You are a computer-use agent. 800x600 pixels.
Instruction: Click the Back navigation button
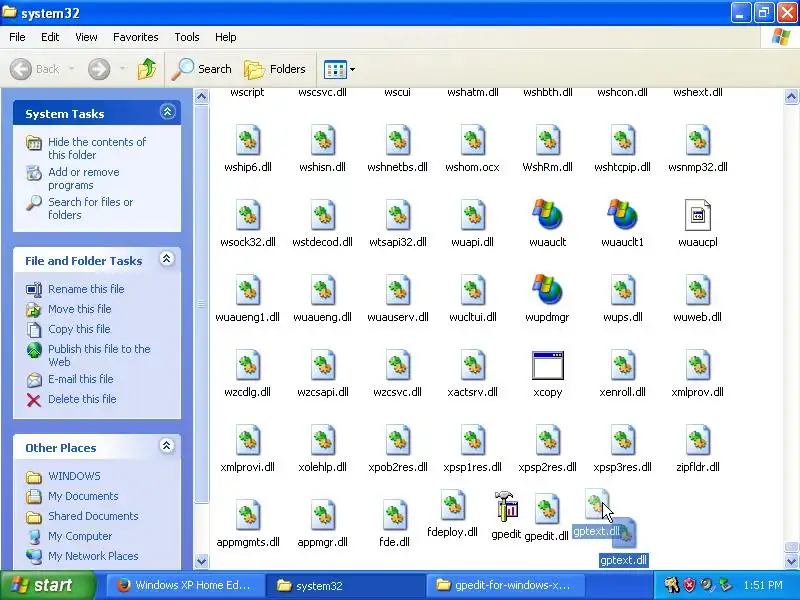tap(35, 69)
